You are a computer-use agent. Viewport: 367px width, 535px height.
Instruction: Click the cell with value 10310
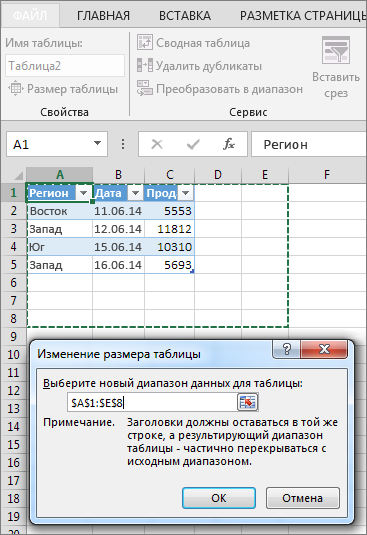pos(170,247)
